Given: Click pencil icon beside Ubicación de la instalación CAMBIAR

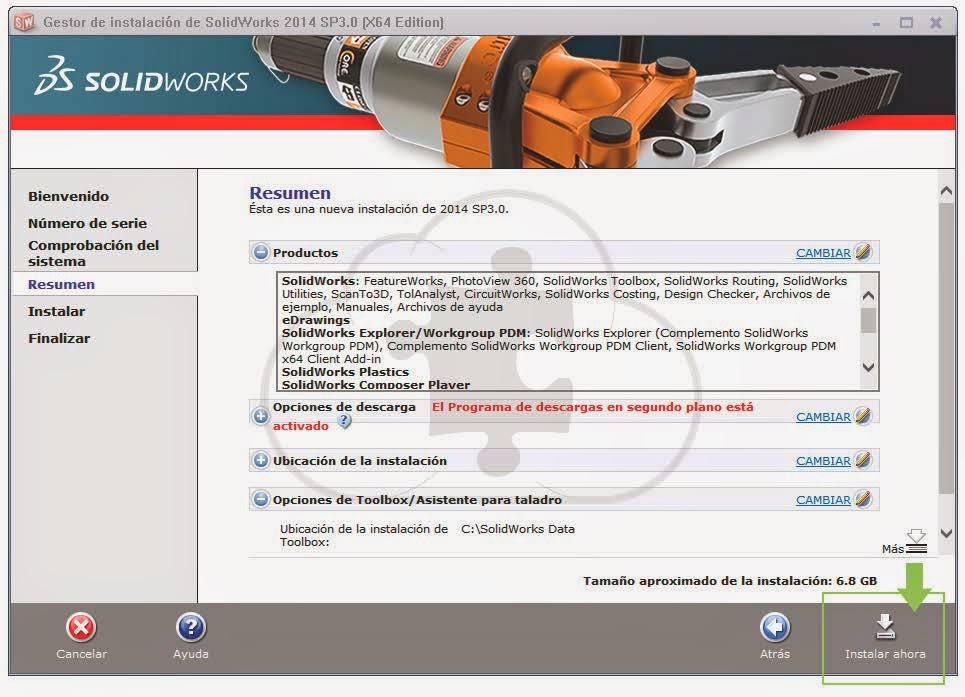Looking at the screenshot, I should click(863, 460).
